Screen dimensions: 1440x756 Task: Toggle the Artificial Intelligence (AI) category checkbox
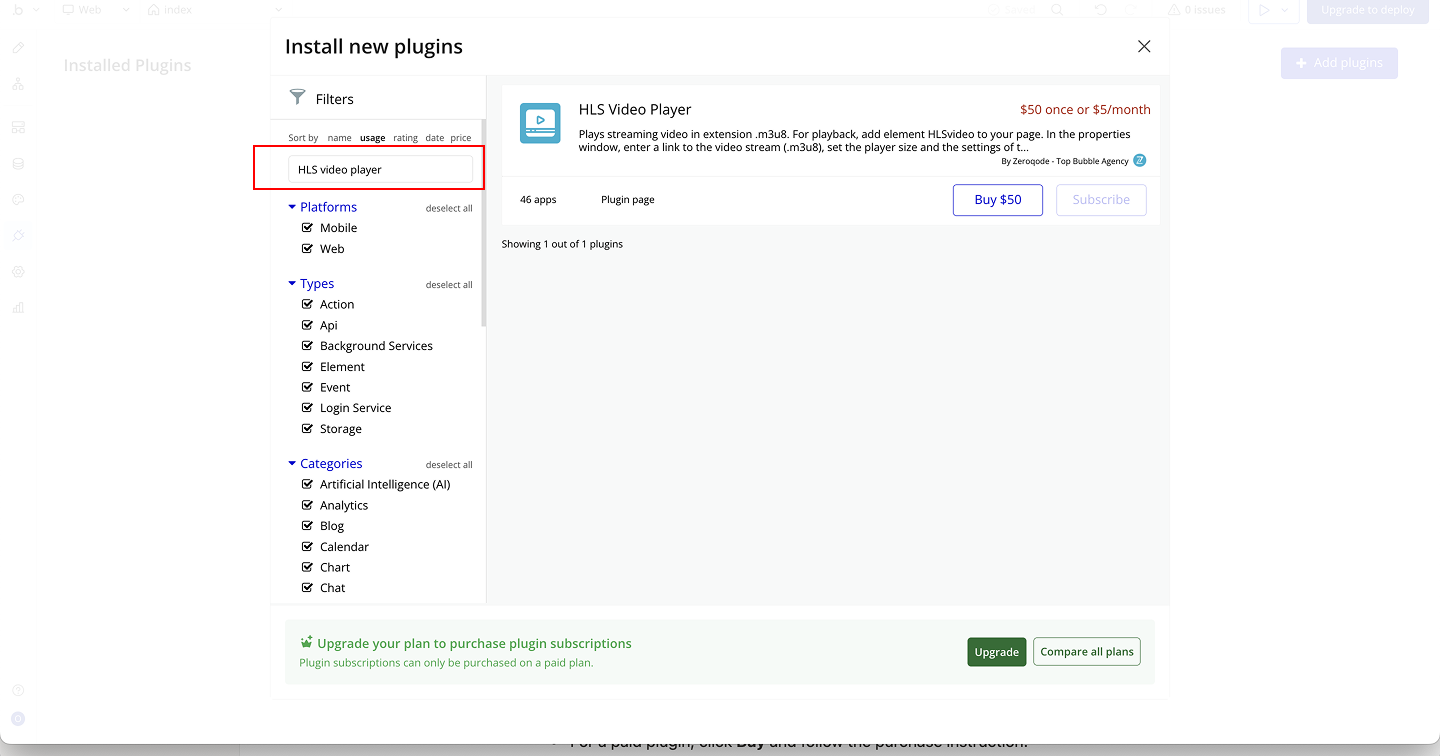(308, 484)
